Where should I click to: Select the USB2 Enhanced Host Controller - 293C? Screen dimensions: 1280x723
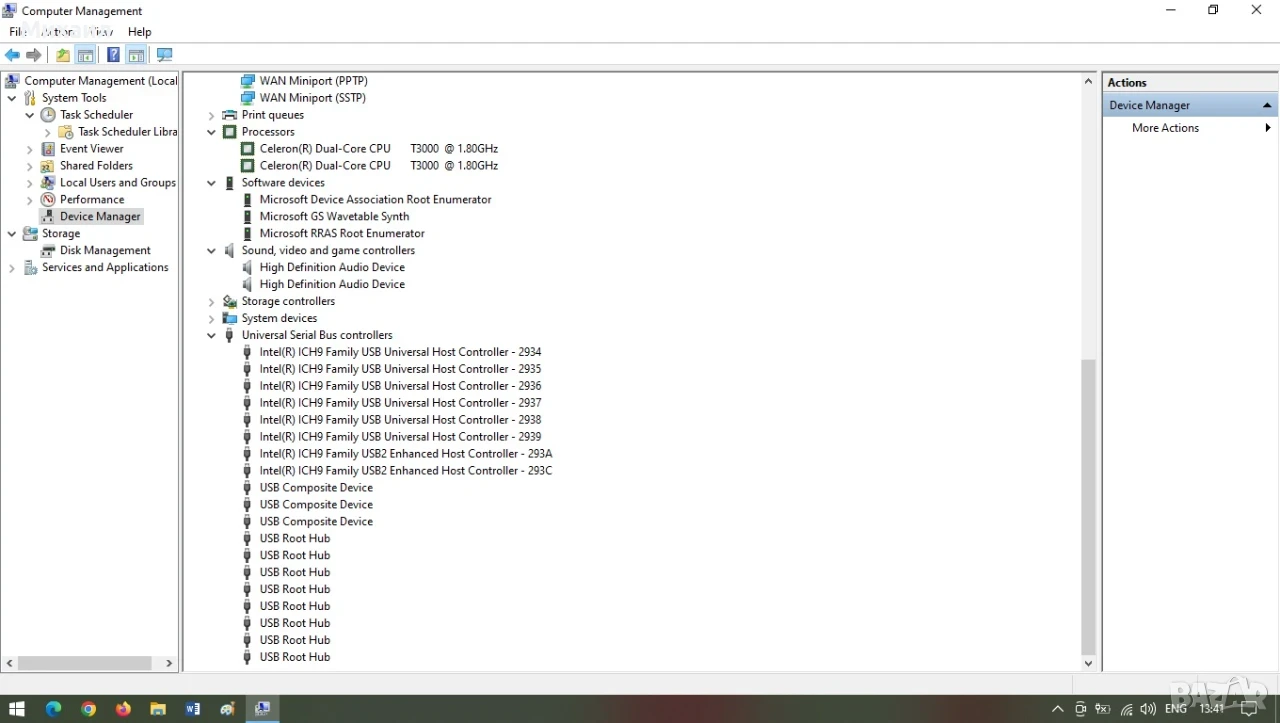tap(406, 472)
